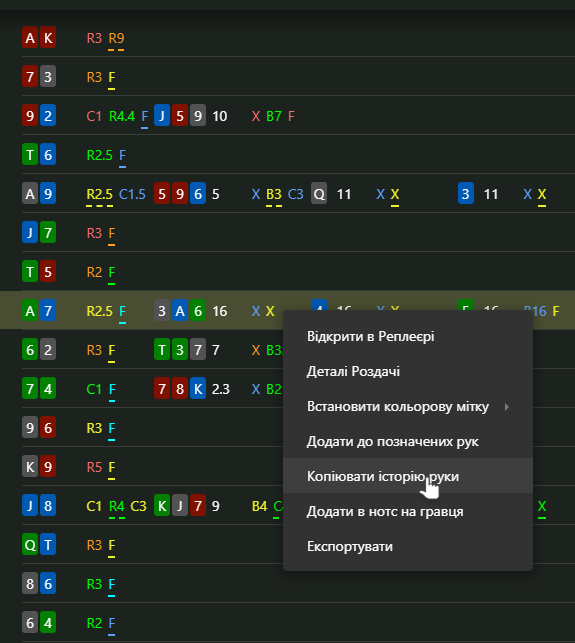Click green T flop card in 6 2 row
This screenshot has height=643, width=575.
point(162,350)
